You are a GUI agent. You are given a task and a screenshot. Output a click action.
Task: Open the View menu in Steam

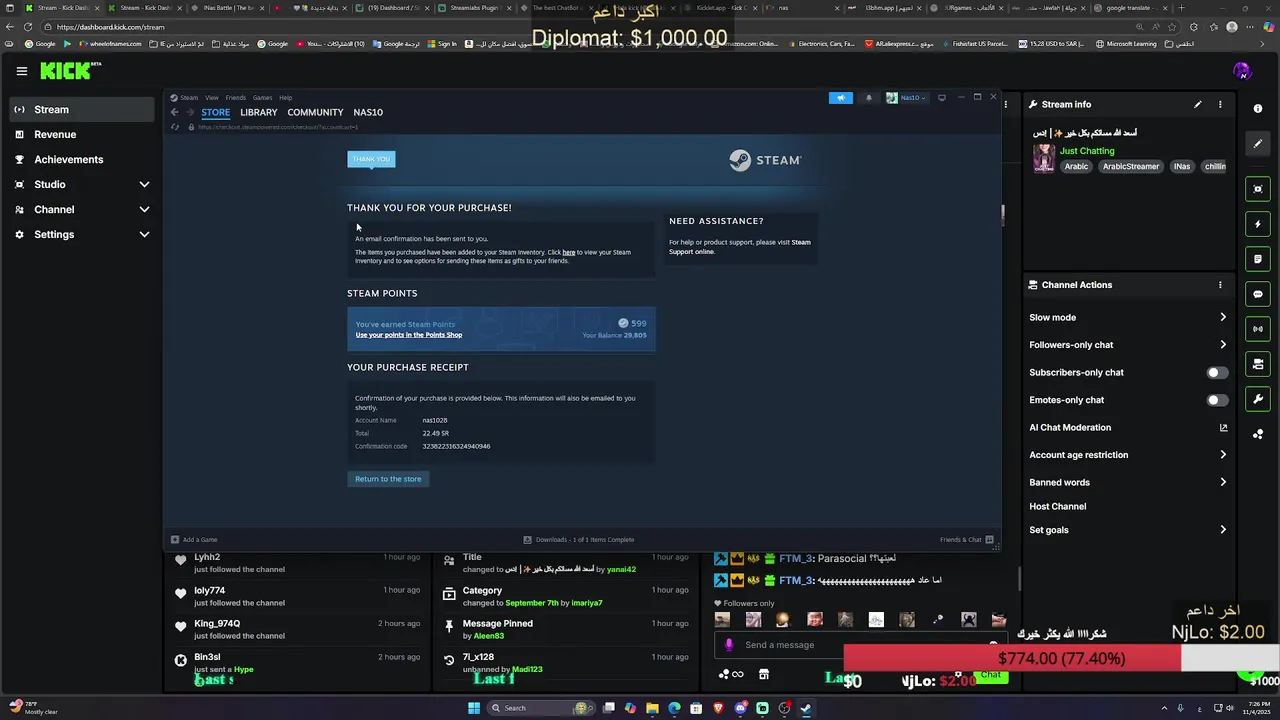click(212, 98)
